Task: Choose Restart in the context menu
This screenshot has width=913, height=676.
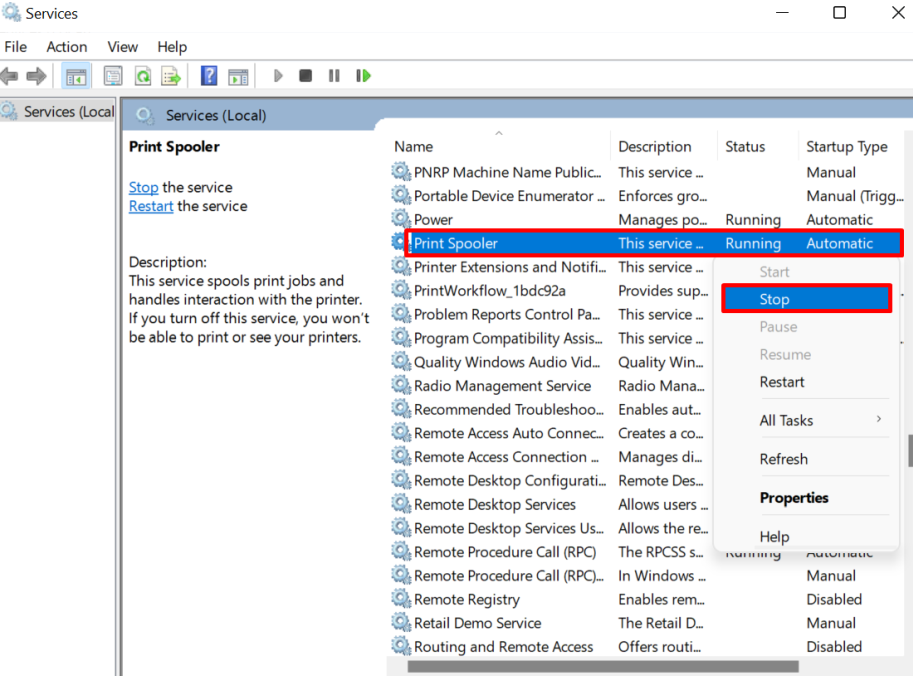Action: 782,382
